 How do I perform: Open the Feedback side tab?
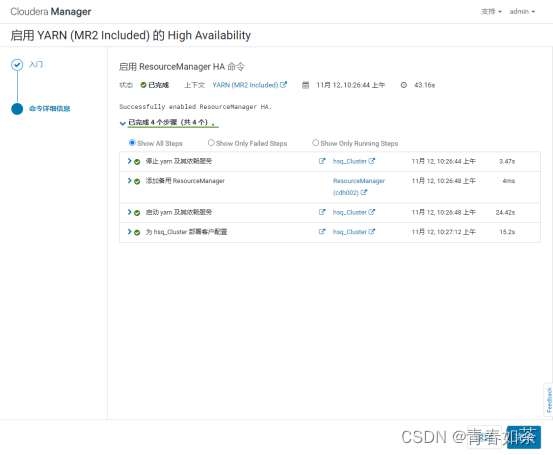tap(548, 400)
